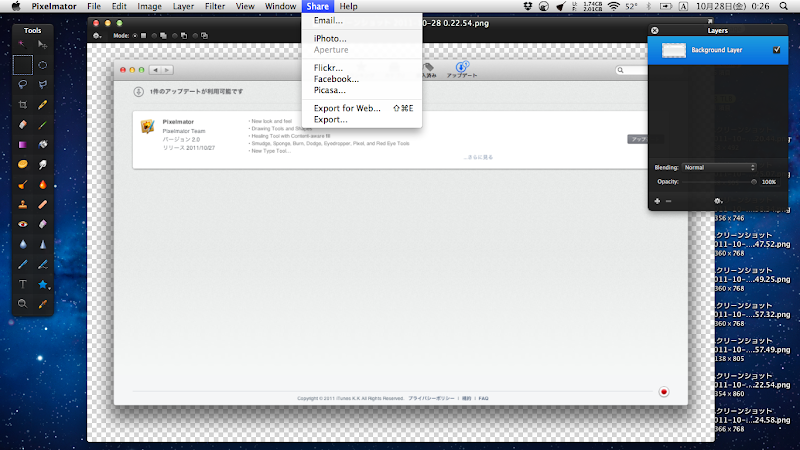
Task: Select the Polygonal Lasso tool
Action: tap(43, 85)
